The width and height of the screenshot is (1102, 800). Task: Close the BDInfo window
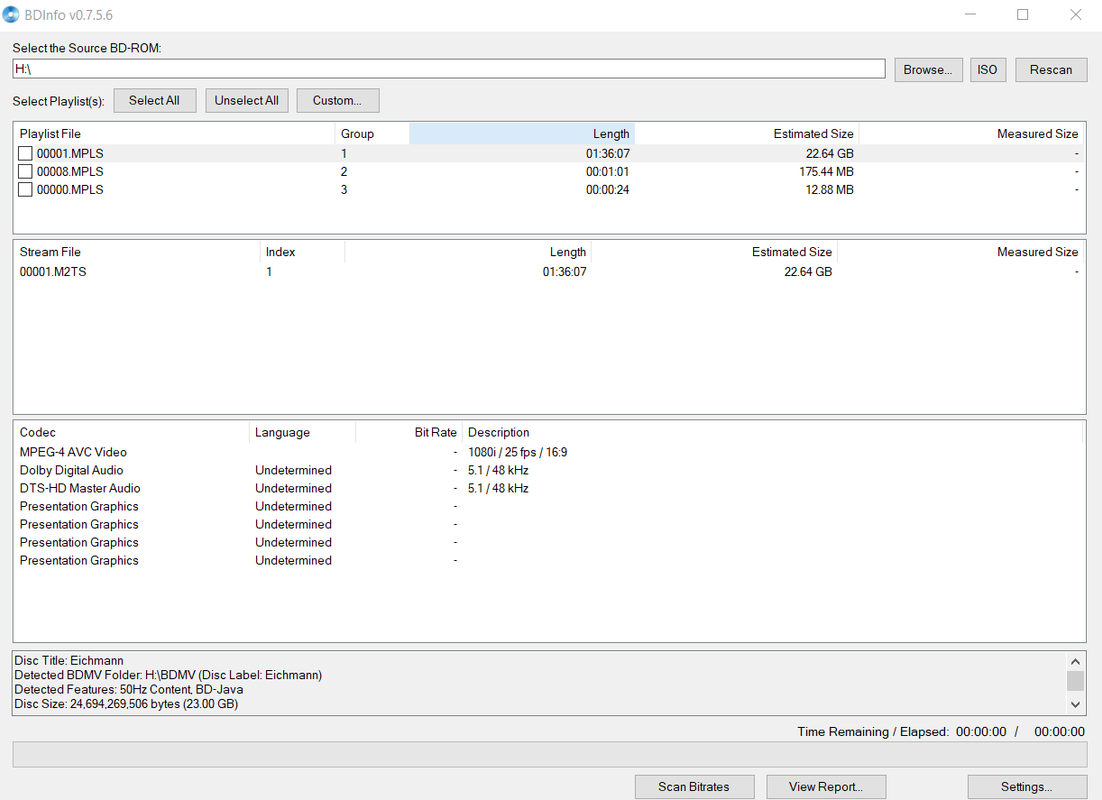point(1075,15)
